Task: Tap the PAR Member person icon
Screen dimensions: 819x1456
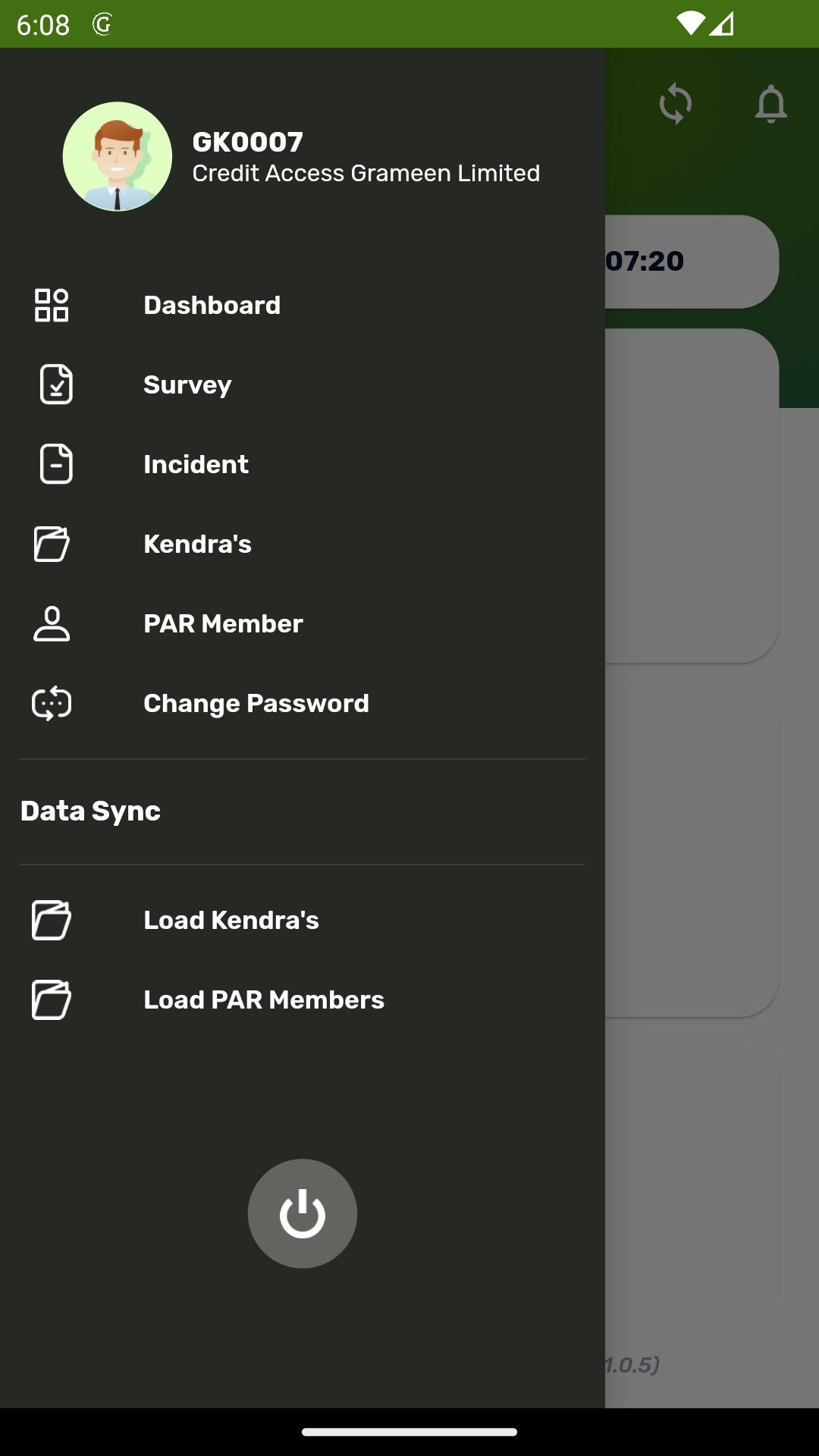Action: (x=52, y=623)
